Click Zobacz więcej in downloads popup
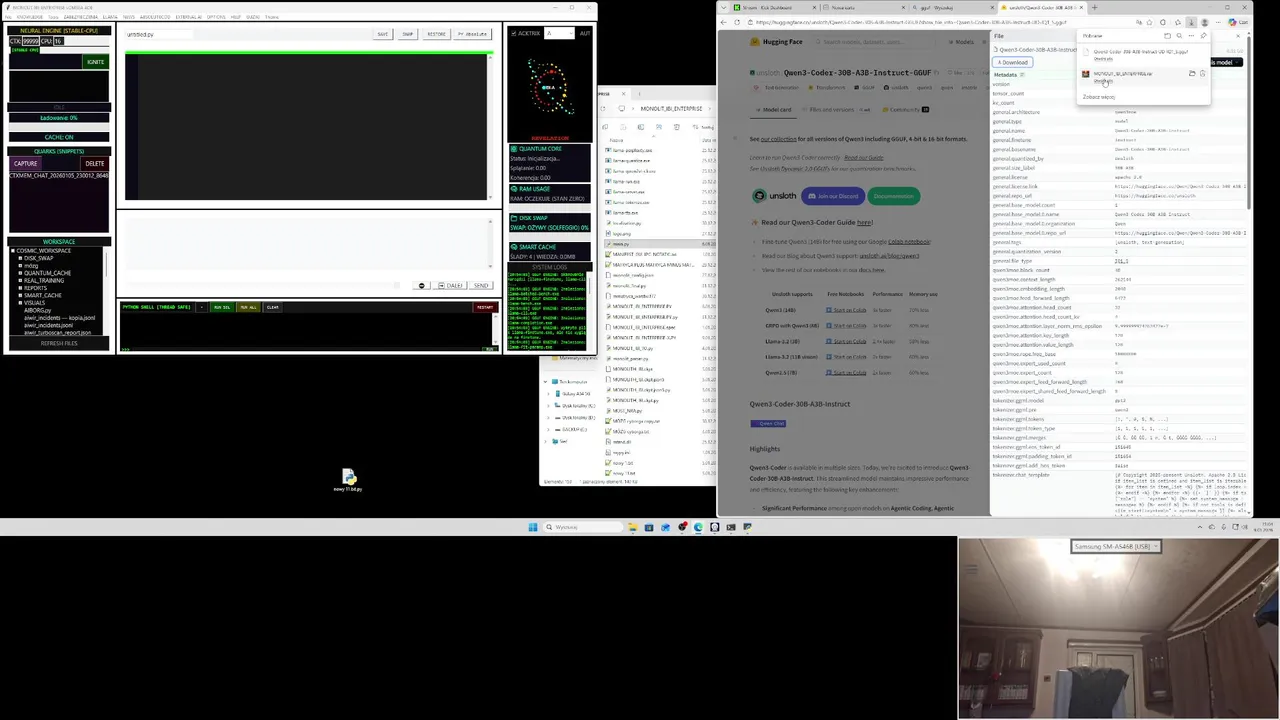This screenshot has height=720, width=1280. pyautogui.click(x=1099, y=97)
